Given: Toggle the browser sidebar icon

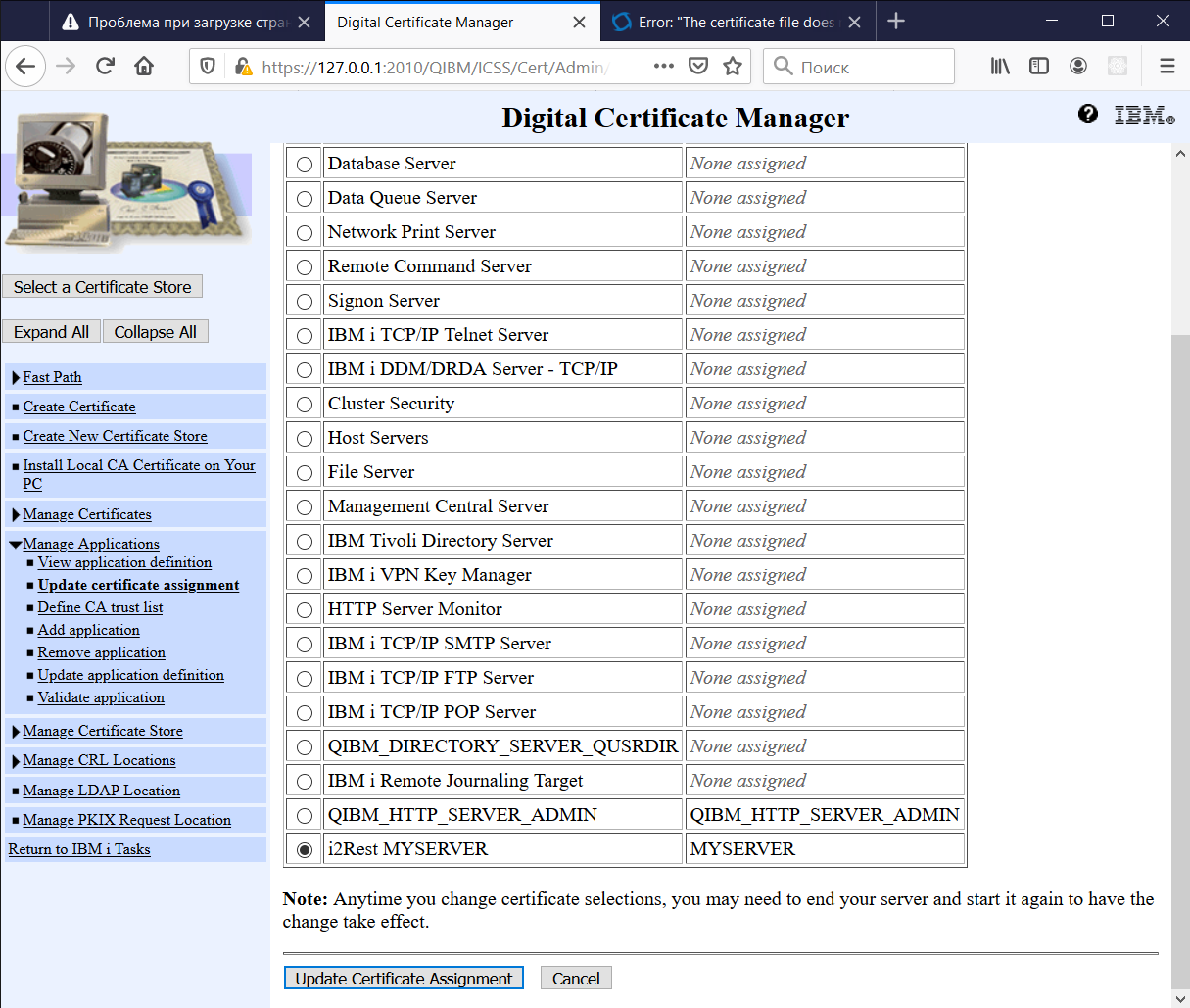Looking at the screenshot, I should pyautogui.click(x=1039, y=66).
